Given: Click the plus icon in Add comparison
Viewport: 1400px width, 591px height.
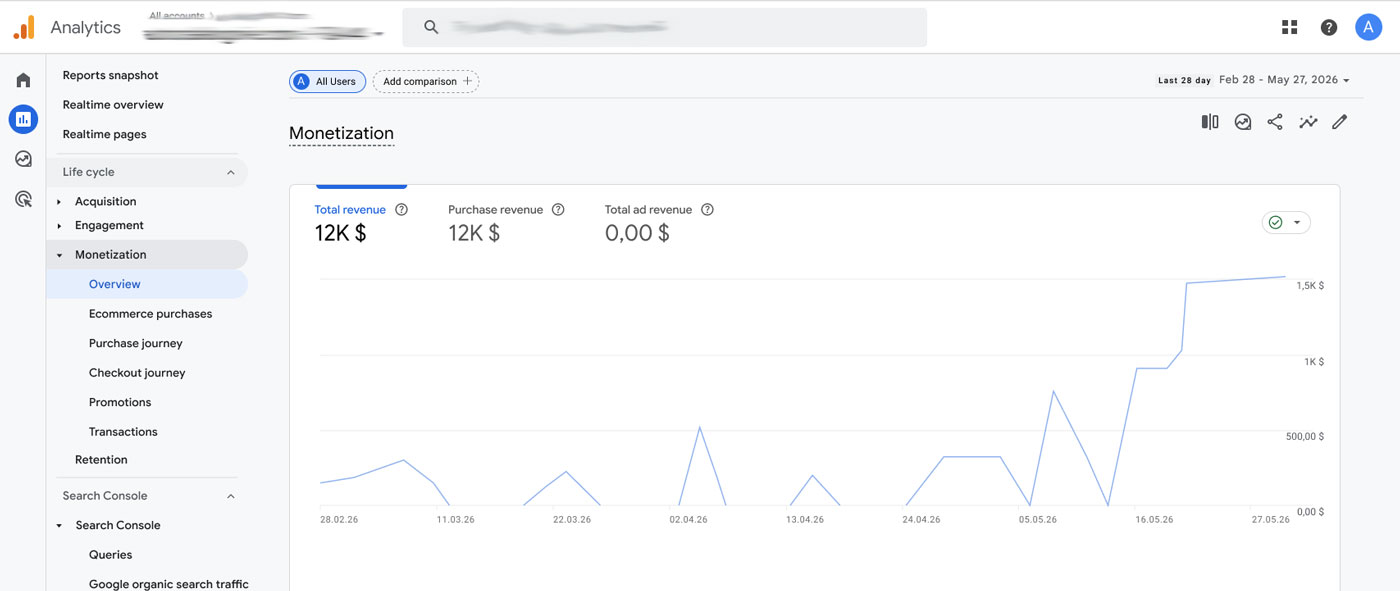Looking at the screenshot, I should [467, 81].
